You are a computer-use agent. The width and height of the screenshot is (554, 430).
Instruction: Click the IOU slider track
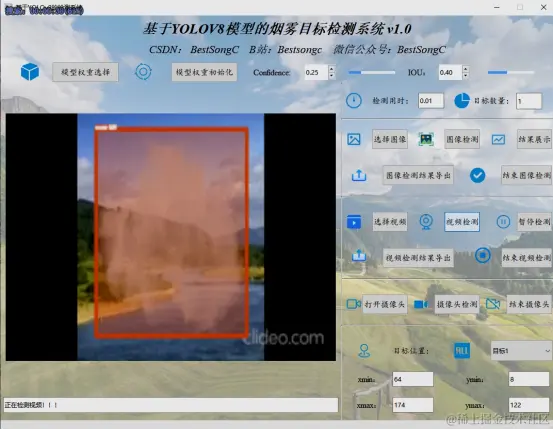[511, 72]
